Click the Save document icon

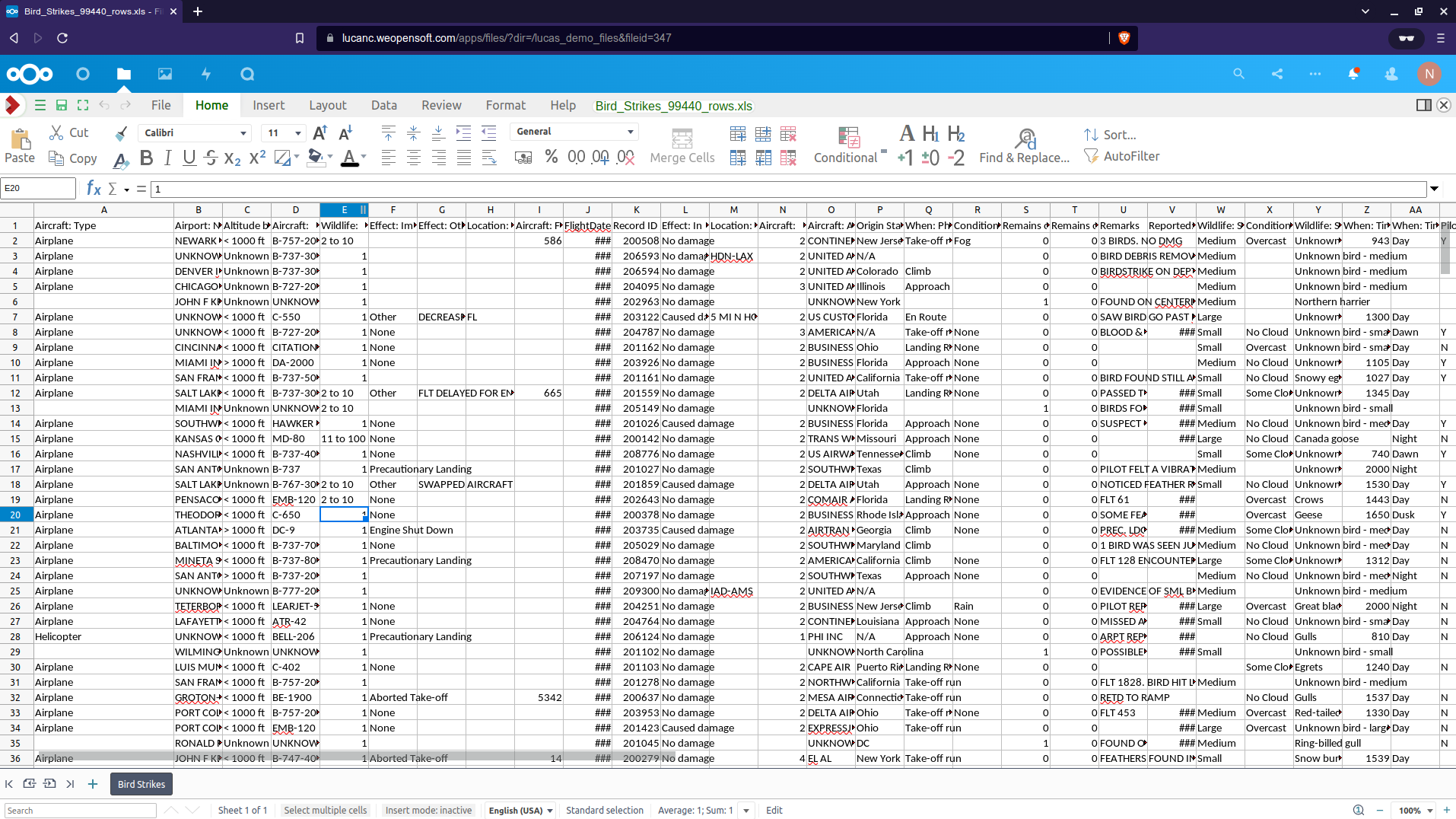pos(62,105)
